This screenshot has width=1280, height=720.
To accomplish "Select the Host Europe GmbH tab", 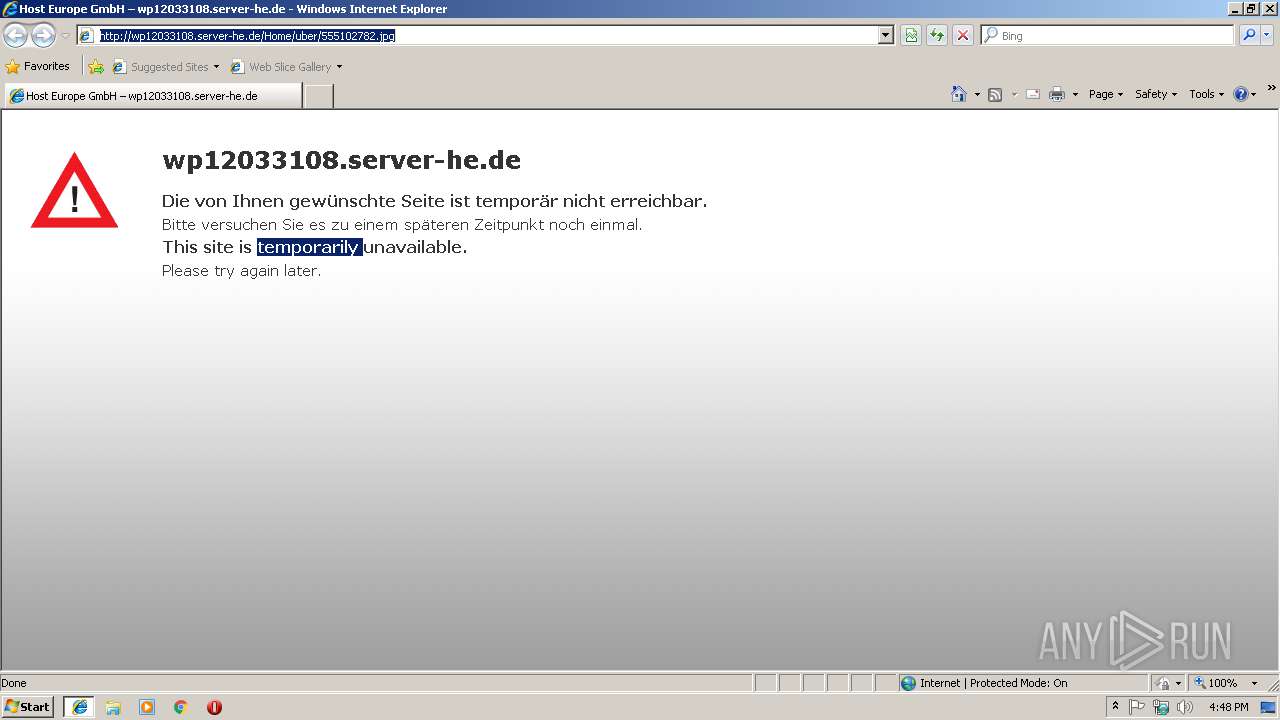I will 152,96.
